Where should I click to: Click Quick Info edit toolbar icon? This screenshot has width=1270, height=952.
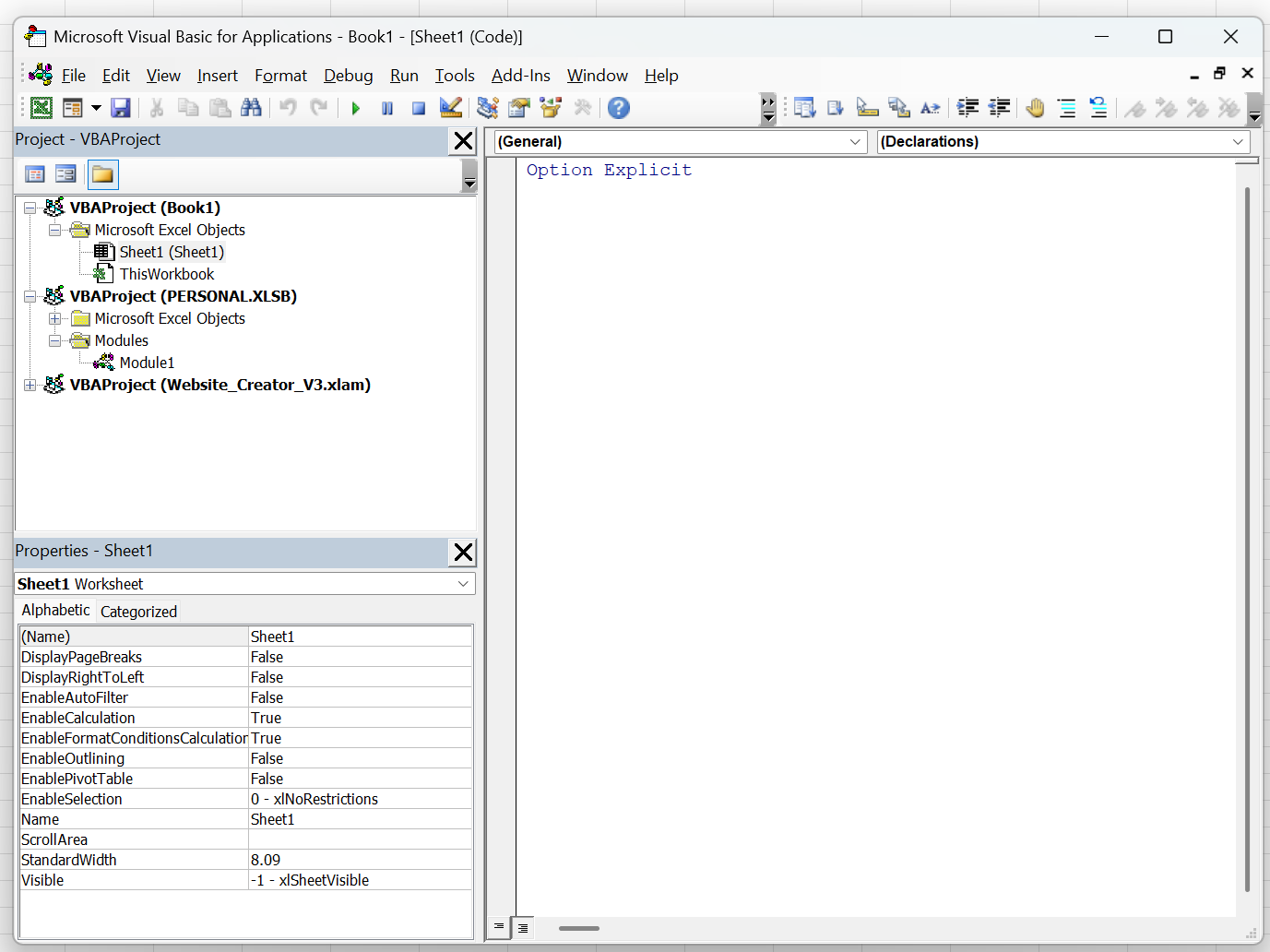pos(867,108)
